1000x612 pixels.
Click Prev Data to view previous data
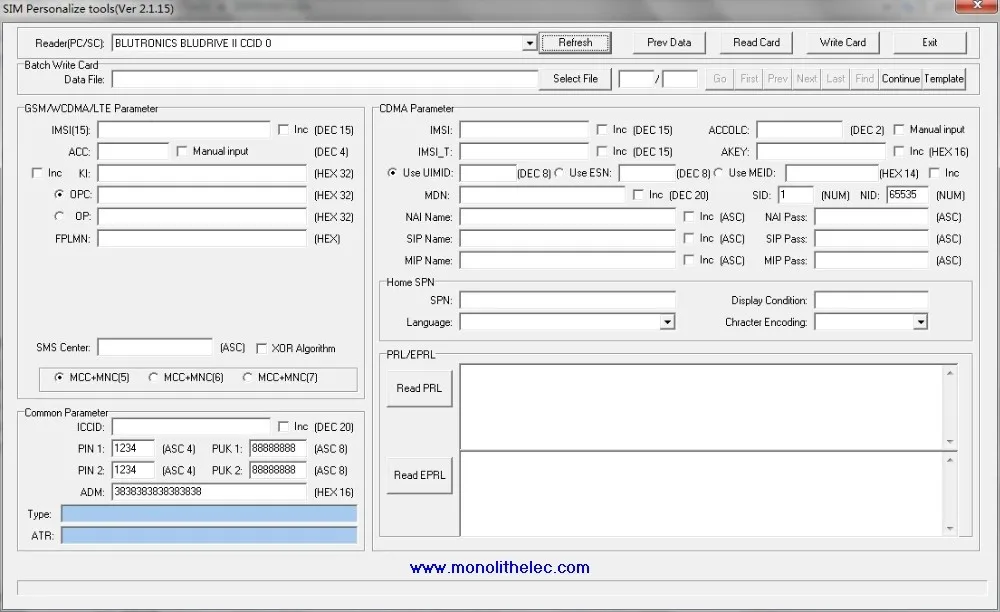tap(668, 42)
